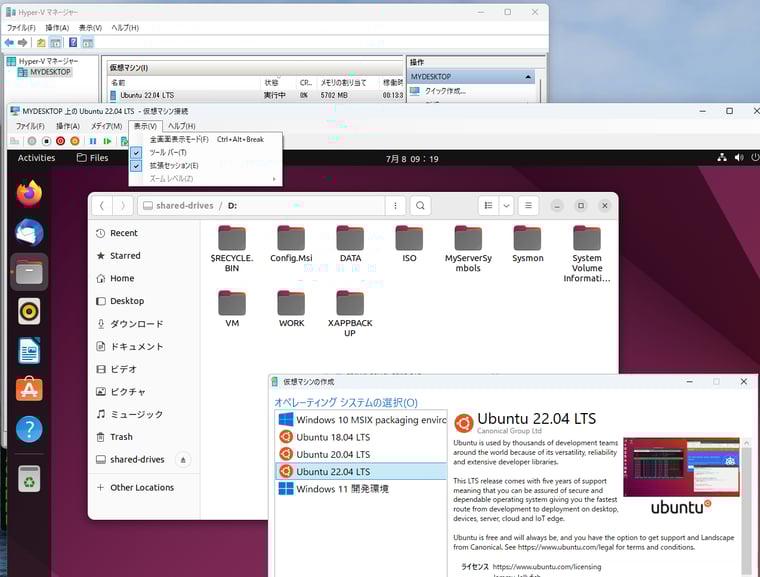Open the ファイル(F) menu in Hyper-V Manager
Image resolution: width=760 pixels, height=577 pixels.
coord(21,28)
